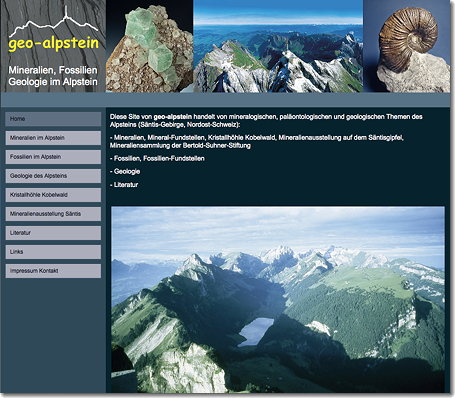The height and width of the screenshot is (398, 455).
Task: Open the Home menu item
Action: pos(53,119)
